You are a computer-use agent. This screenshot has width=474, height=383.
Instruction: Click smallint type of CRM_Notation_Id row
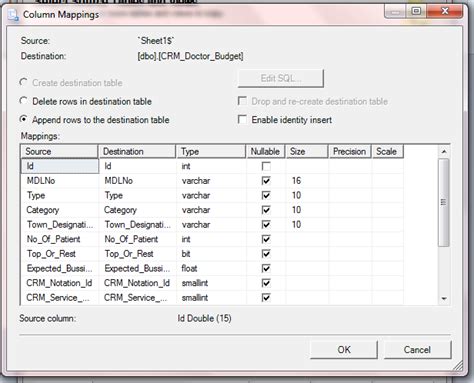(x=211, y=283)
